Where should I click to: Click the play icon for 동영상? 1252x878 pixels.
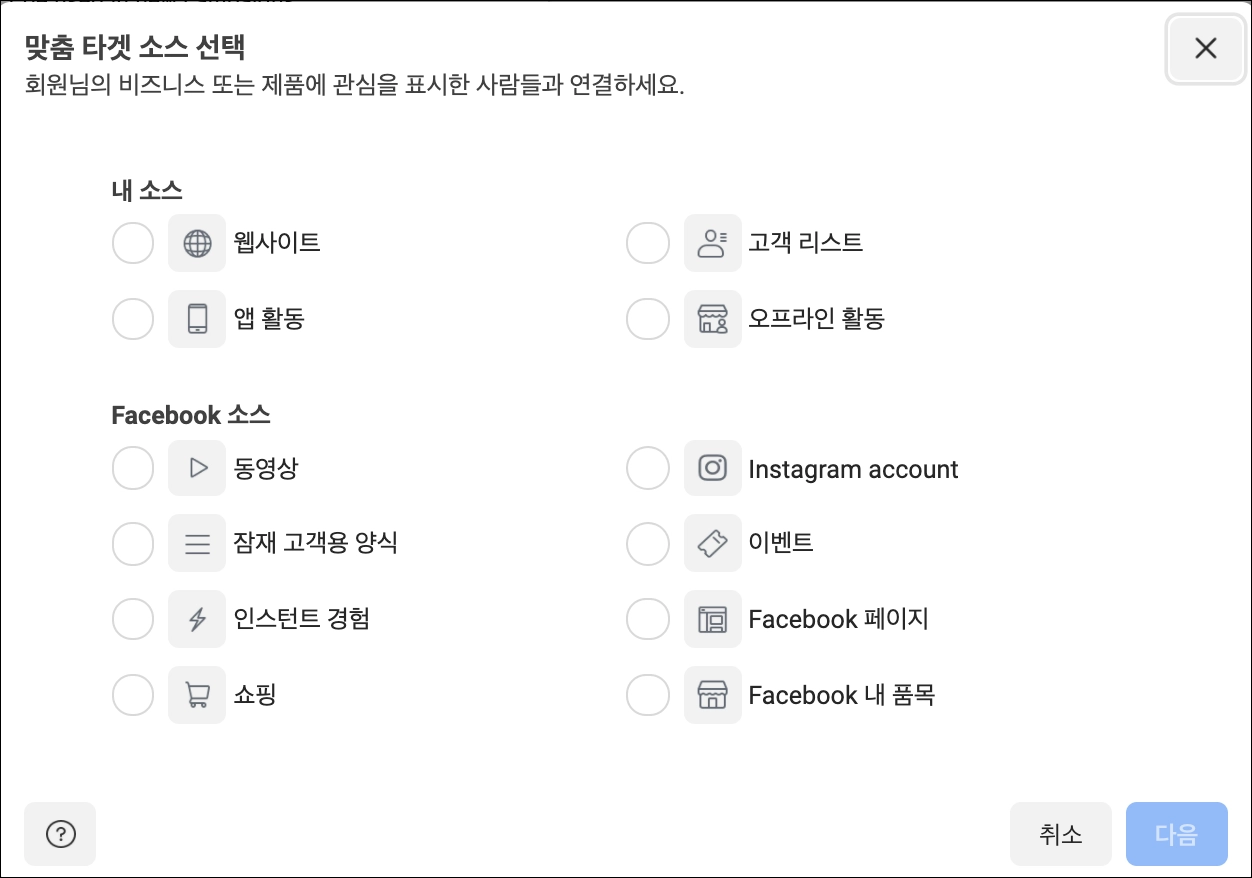click(197, 468)
